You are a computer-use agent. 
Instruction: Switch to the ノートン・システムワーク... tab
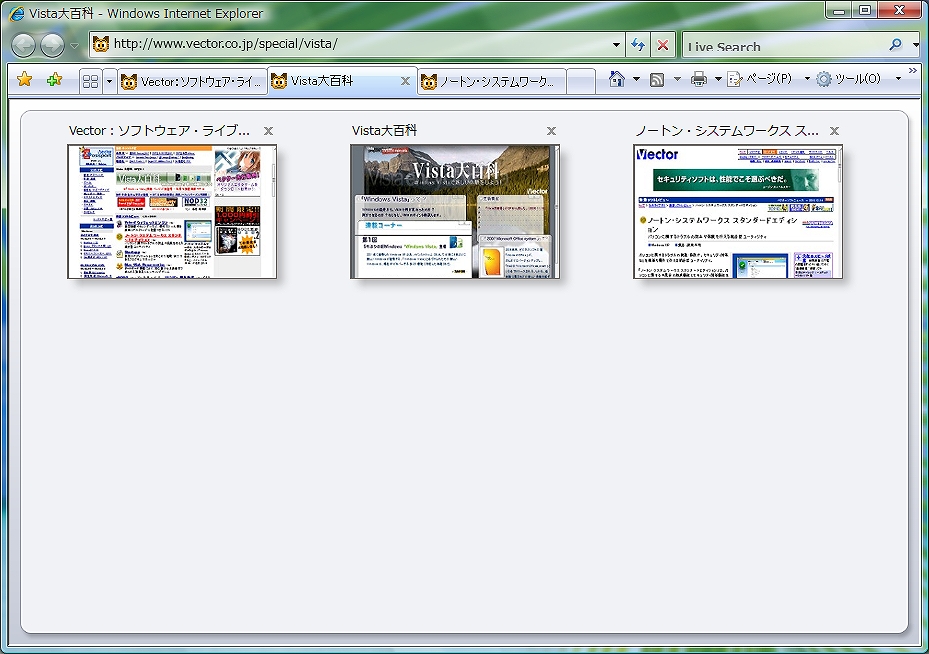click(491, 81)
